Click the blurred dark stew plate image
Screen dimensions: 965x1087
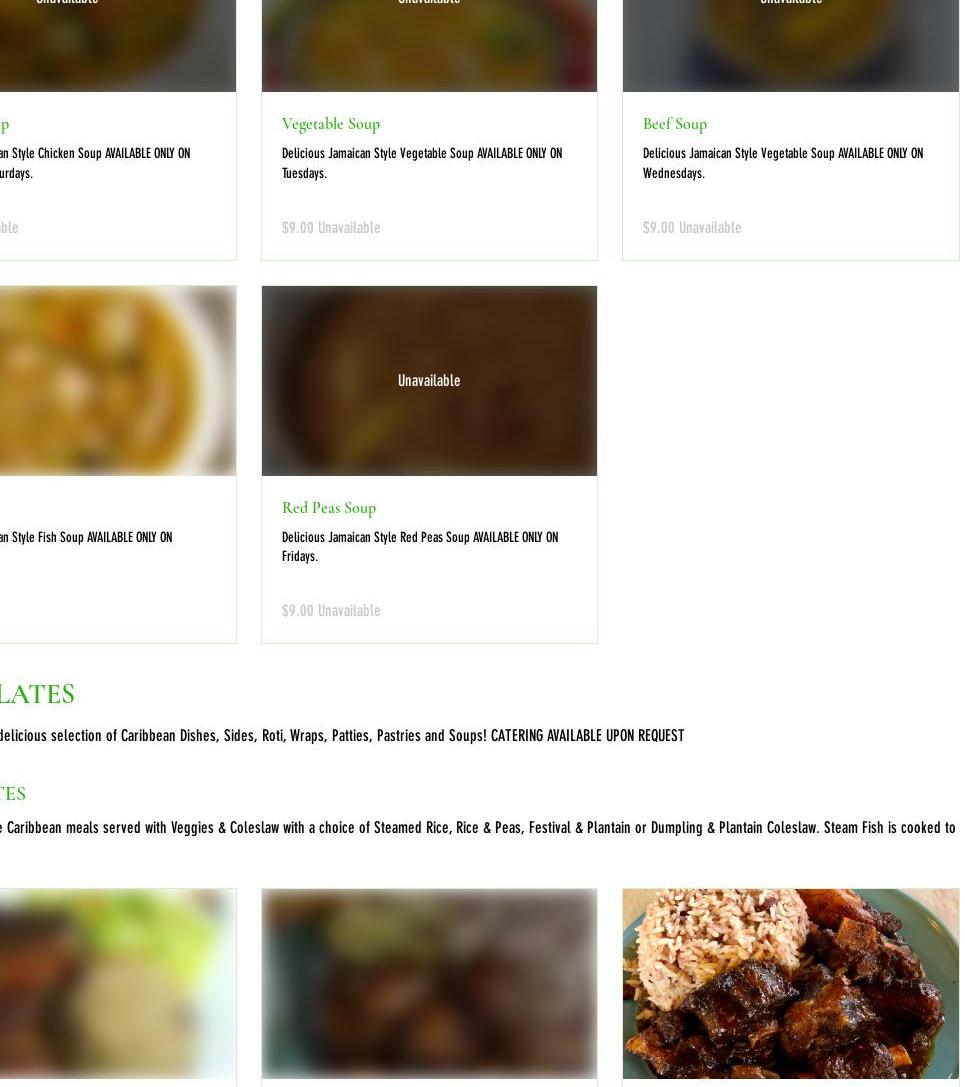point(429,983)
